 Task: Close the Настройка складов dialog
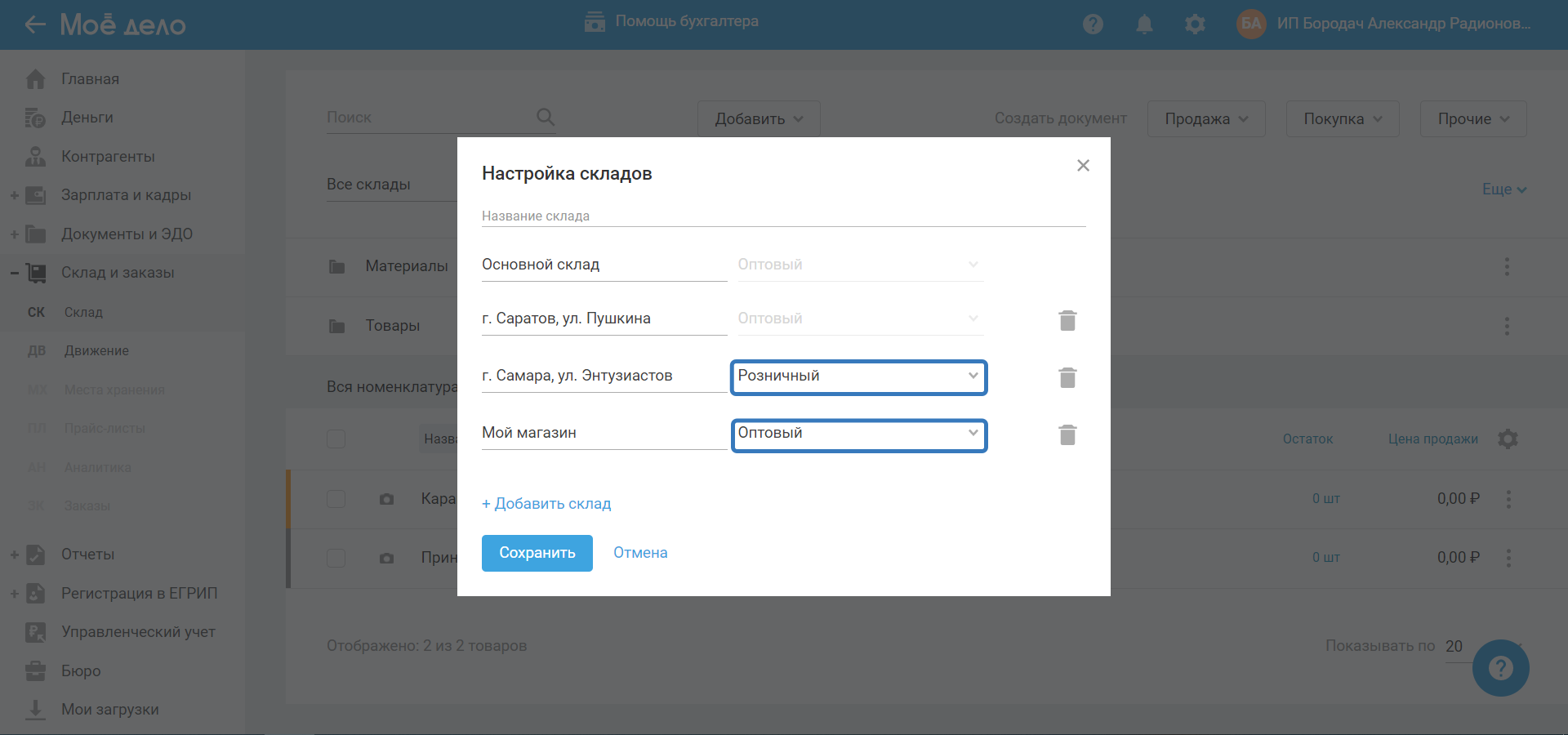1083,166
